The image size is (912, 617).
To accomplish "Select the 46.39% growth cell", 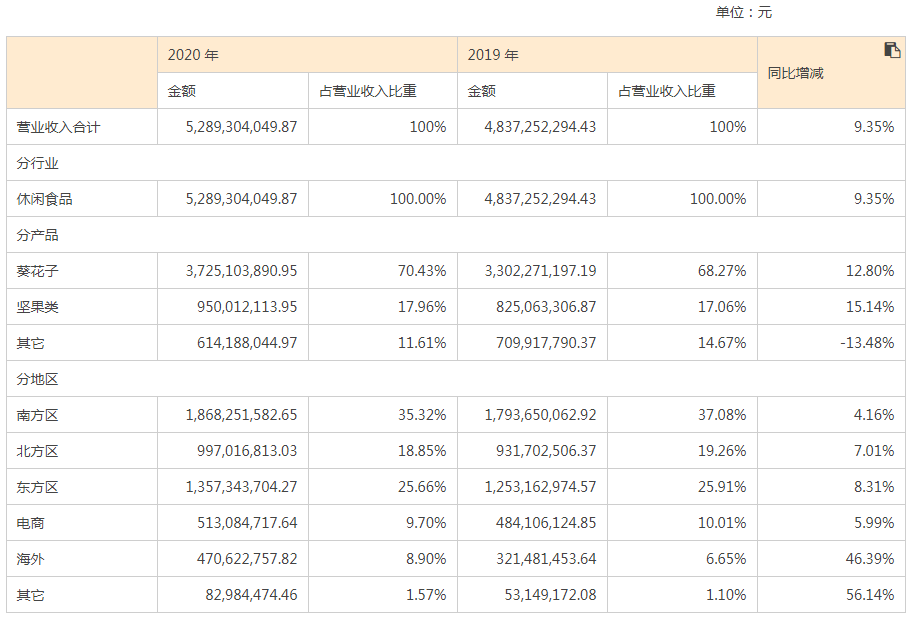I will pos(869,559).
